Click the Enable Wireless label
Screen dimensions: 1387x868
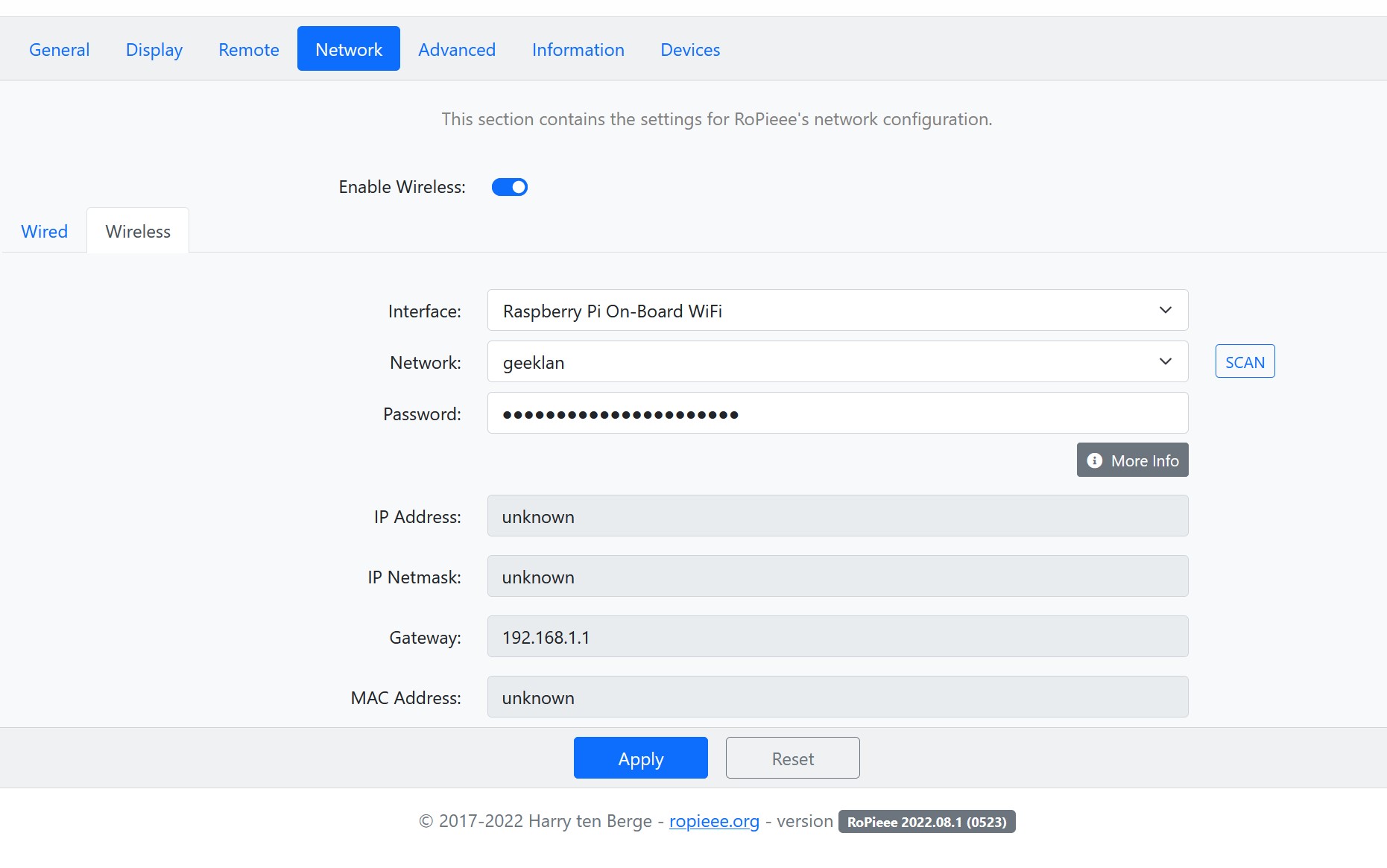click(402, 187)
